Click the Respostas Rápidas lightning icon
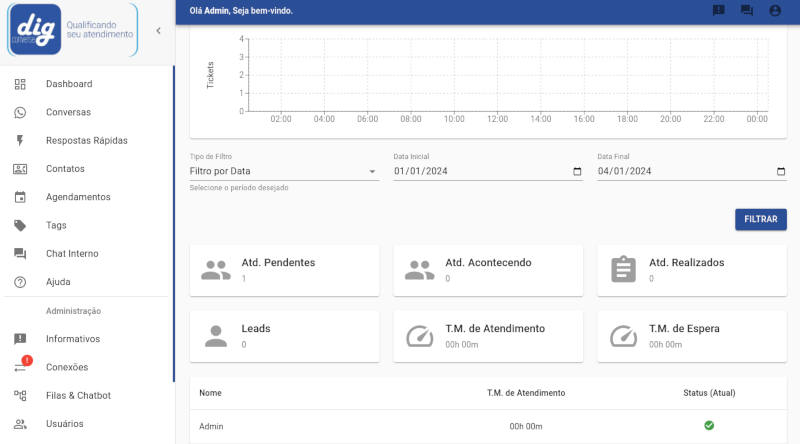This screenshot has width=800, height=444. tap(20, 140)
